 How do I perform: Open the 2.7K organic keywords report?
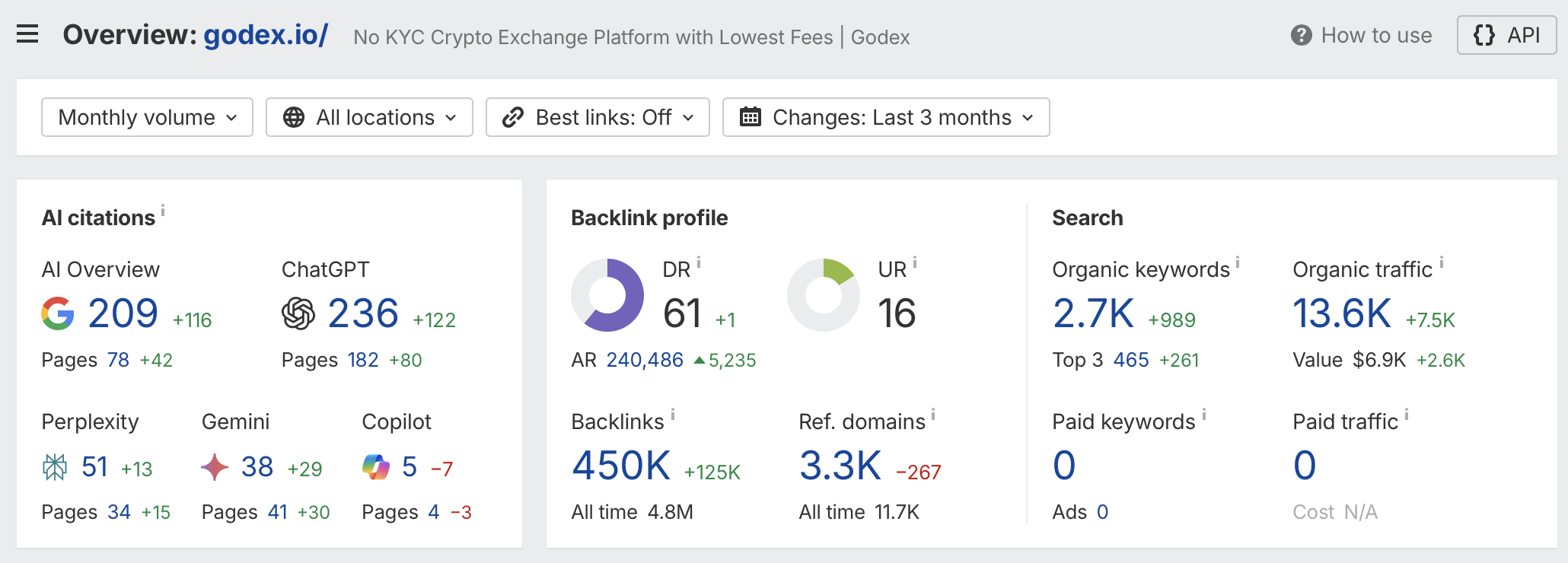coord(1094,313)
